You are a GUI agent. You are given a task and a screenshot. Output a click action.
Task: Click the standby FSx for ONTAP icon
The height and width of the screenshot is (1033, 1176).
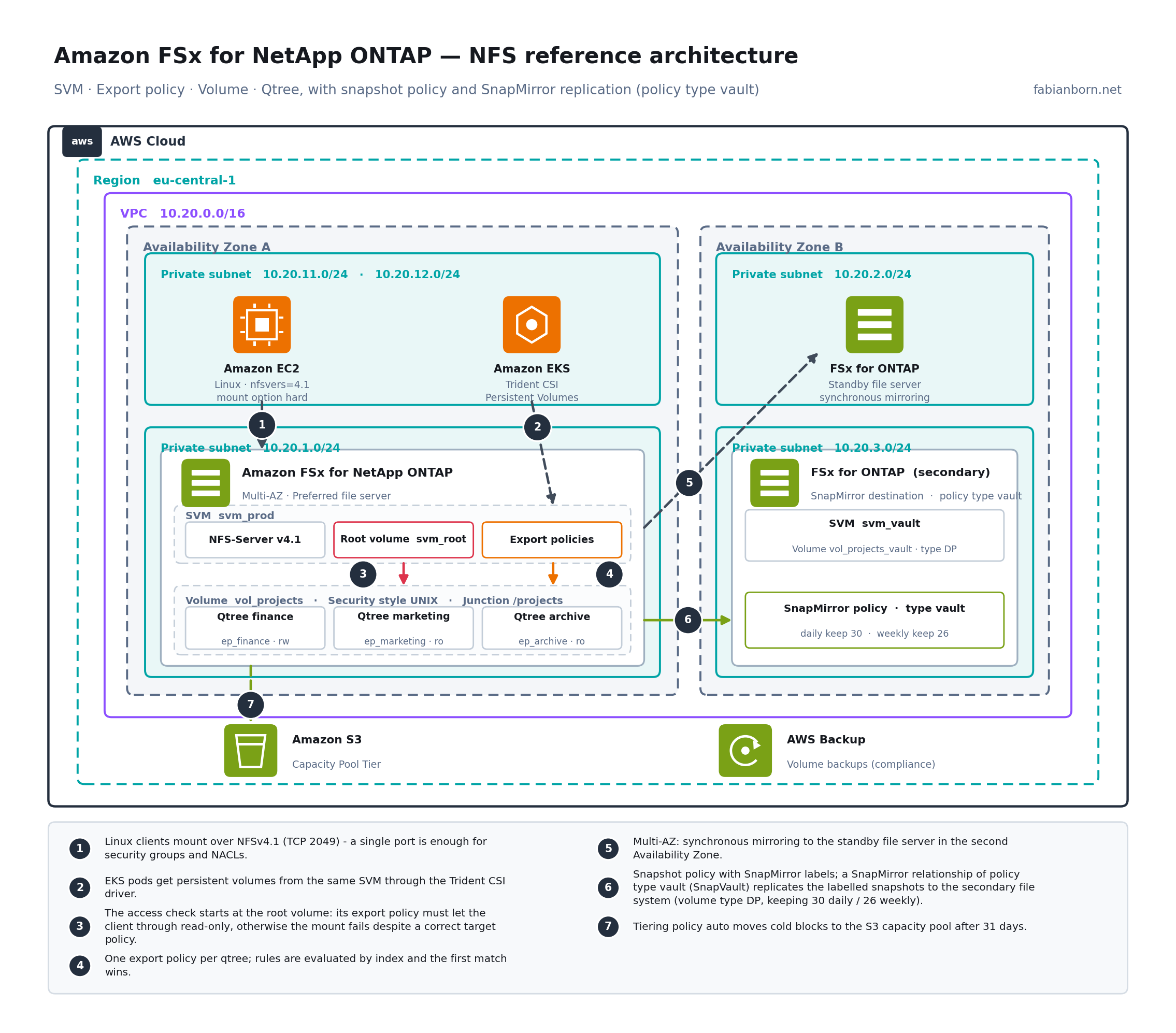tap(874, 325)
